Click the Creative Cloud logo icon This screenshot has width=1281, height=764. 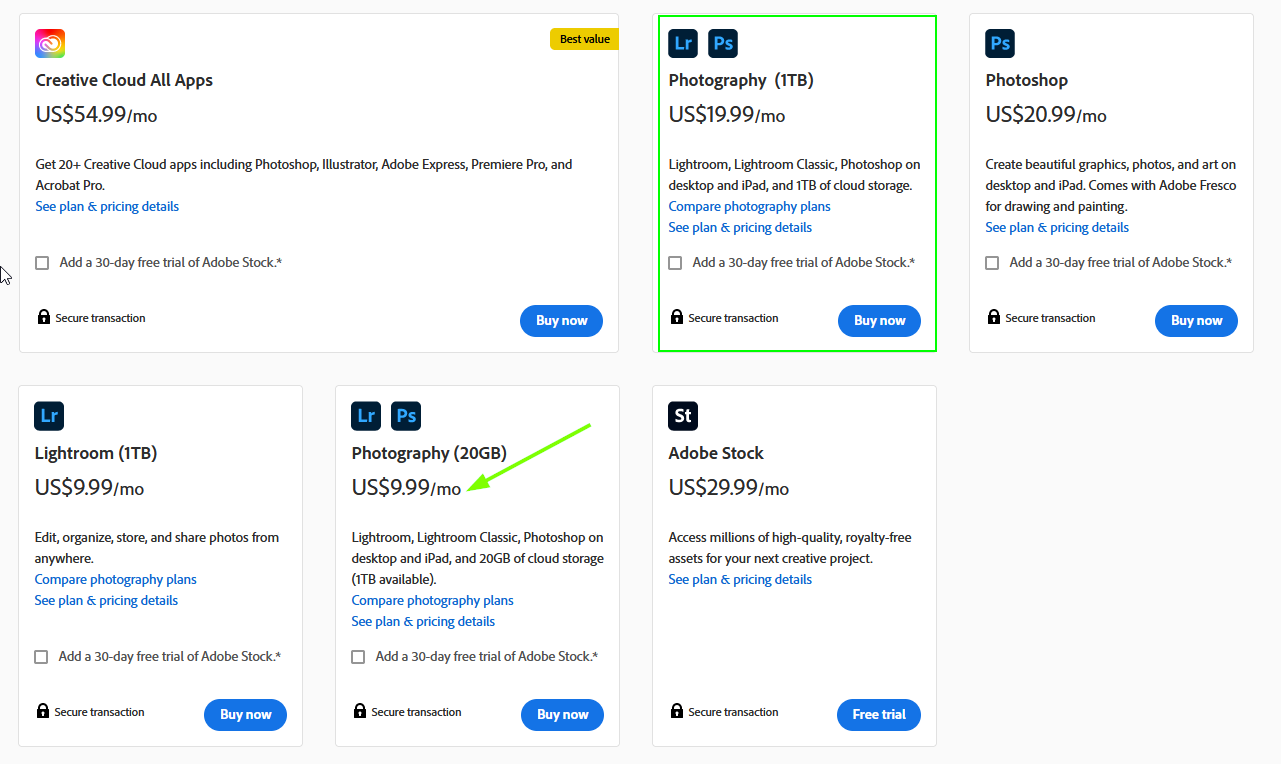pyautogui.click(x=49, y=44)
